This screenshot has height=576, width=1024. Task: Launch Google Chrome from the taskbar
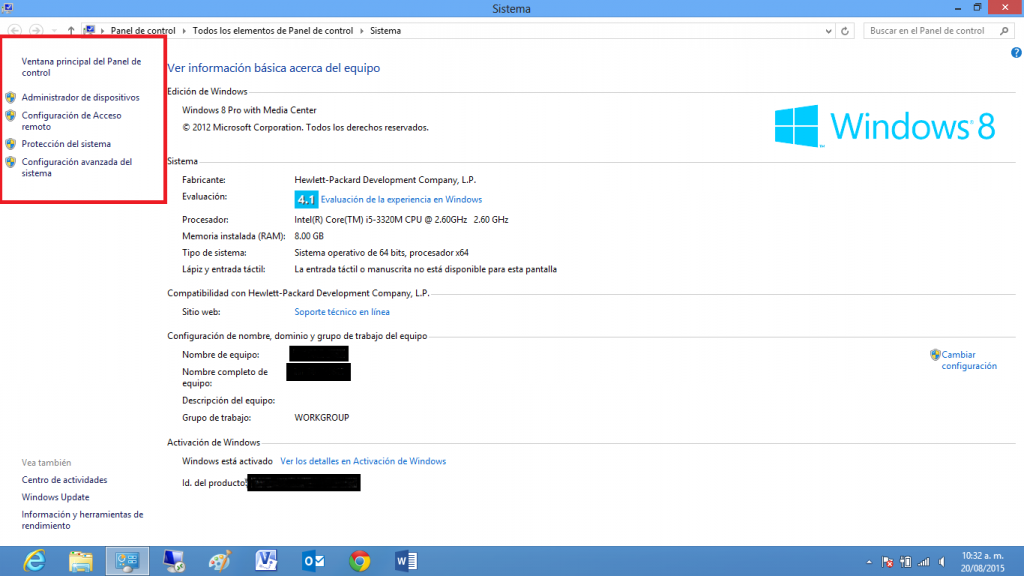pos(360,561)
